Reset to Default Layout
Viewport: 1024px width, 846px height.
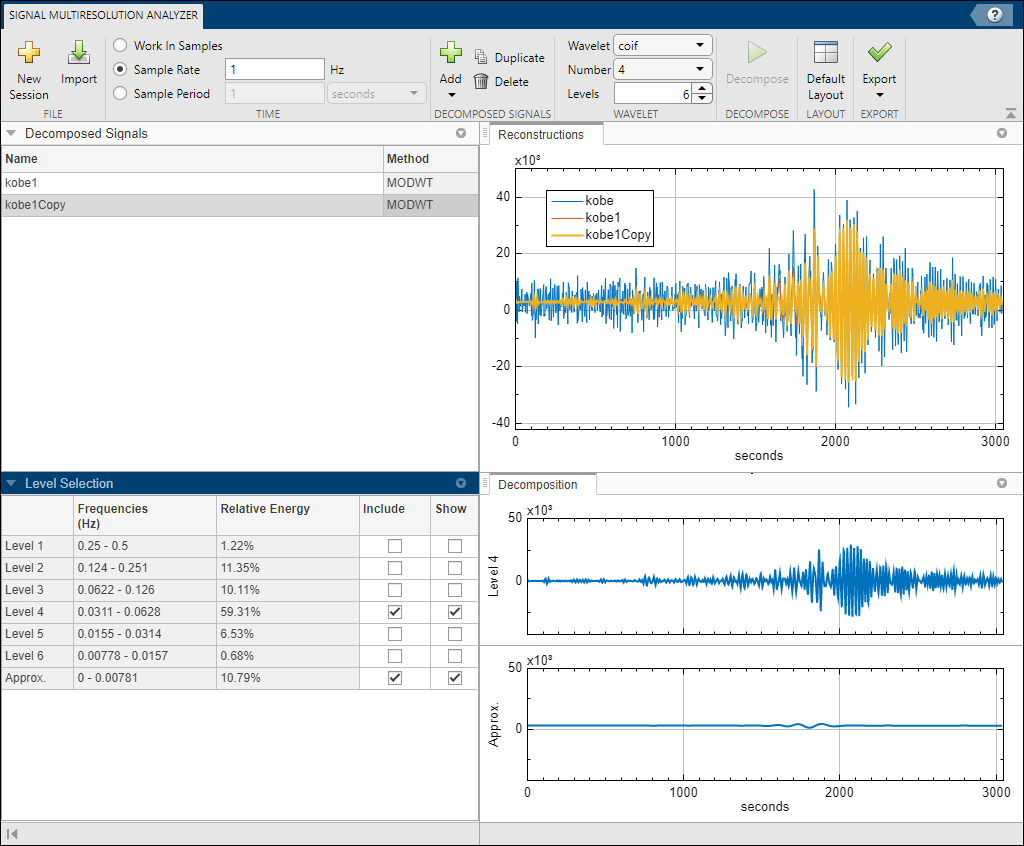tap(826, 54)
